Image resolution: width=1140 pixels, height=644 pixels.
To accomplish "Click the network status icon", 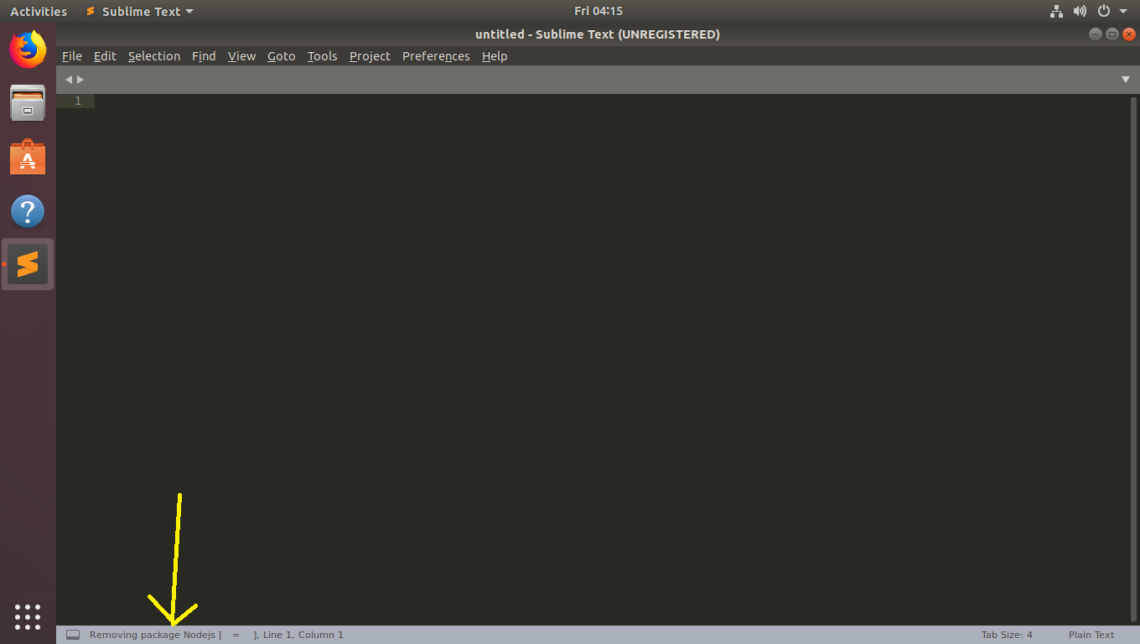I will (1056, 11).
